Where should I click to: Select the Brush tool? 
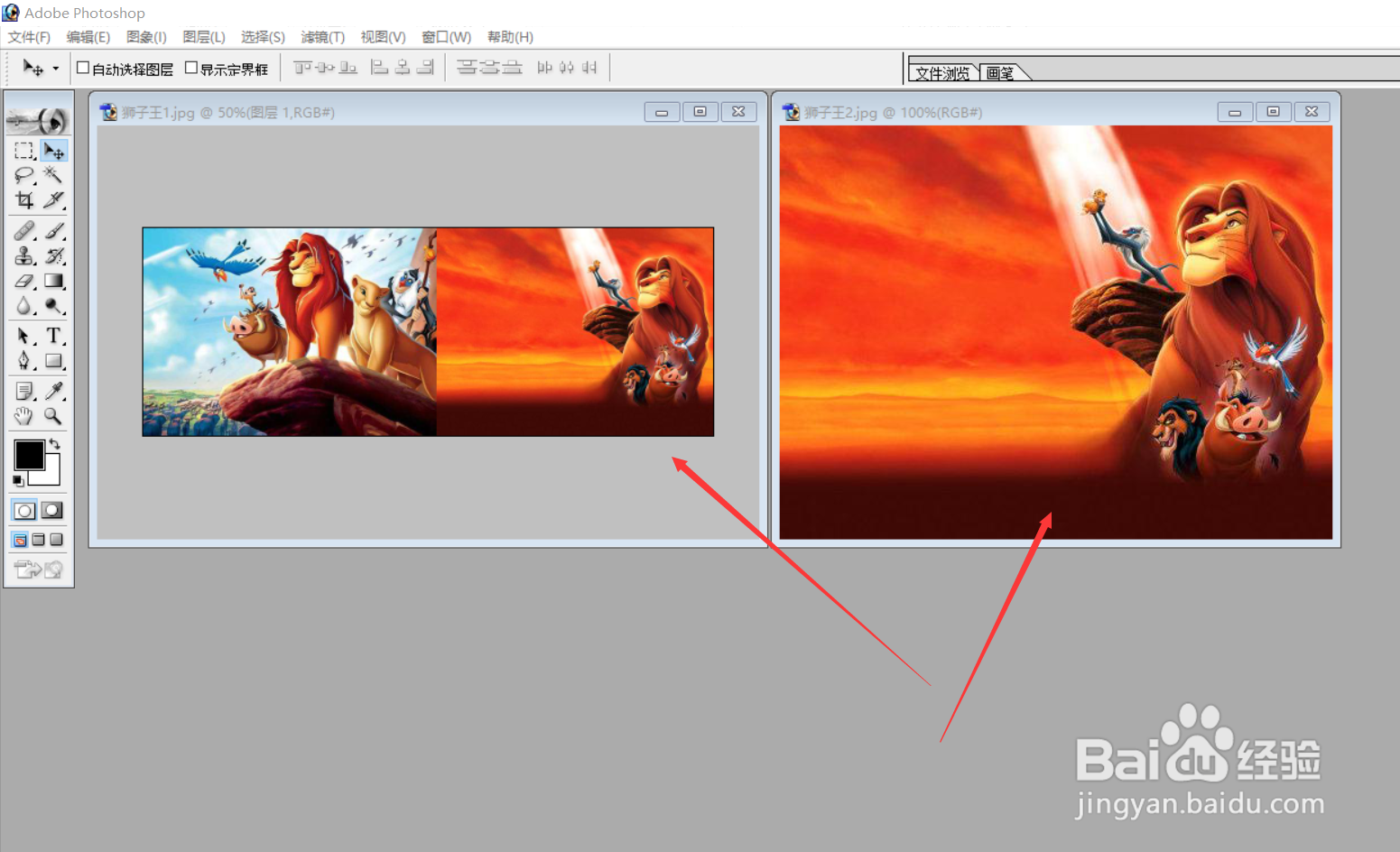pyautogui.click(x=54, y=231)
